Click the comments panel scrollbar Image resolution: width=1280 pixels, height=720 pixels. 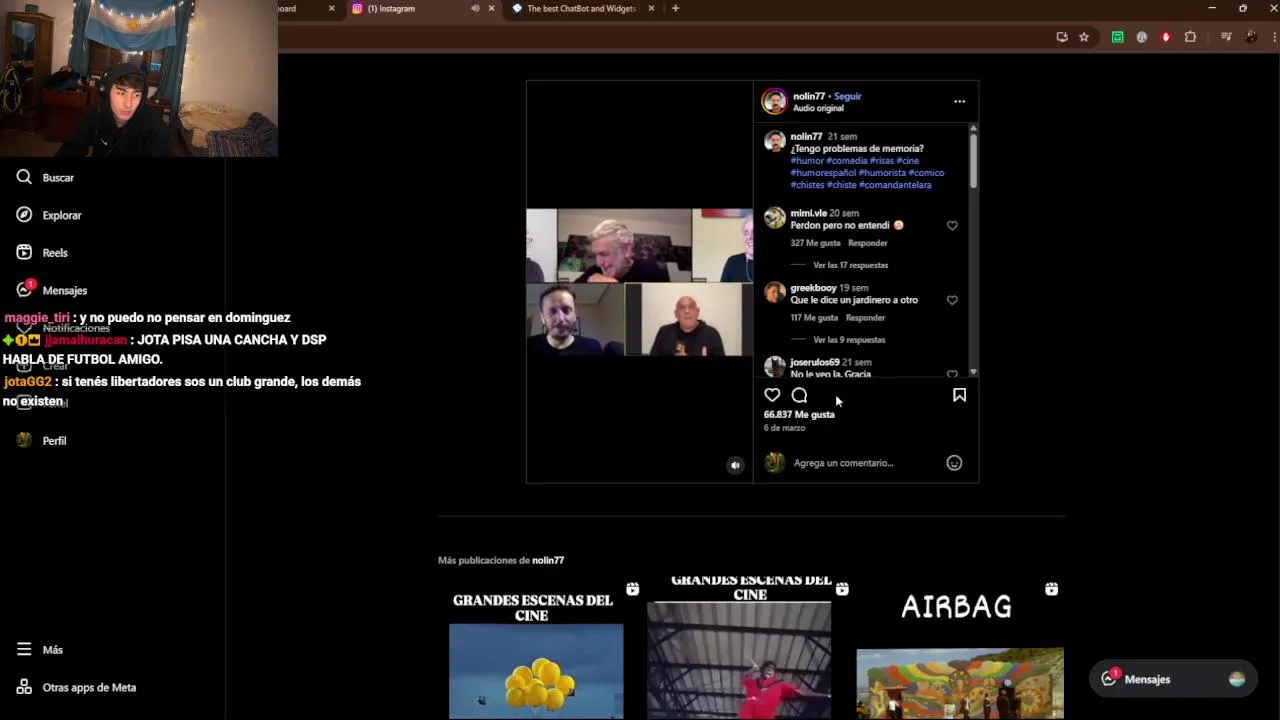973,160
